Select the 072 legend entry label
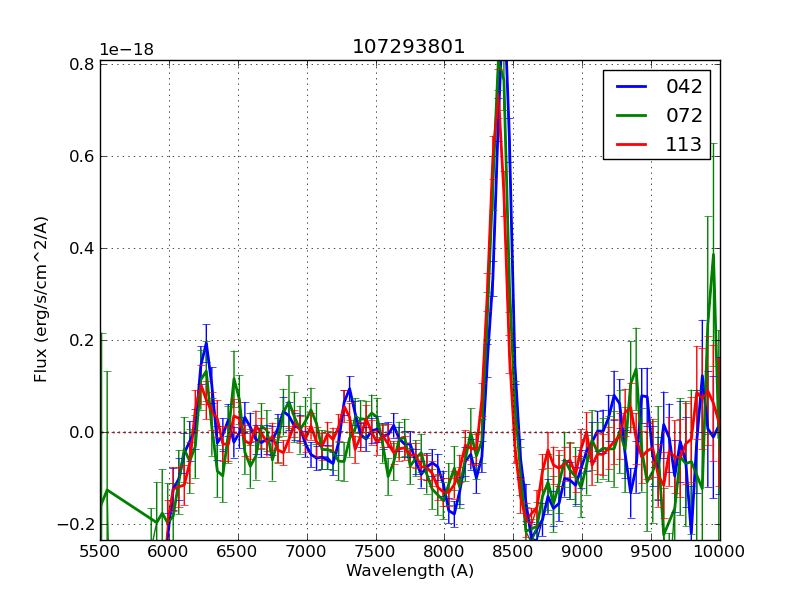 (x=684, y=116)
